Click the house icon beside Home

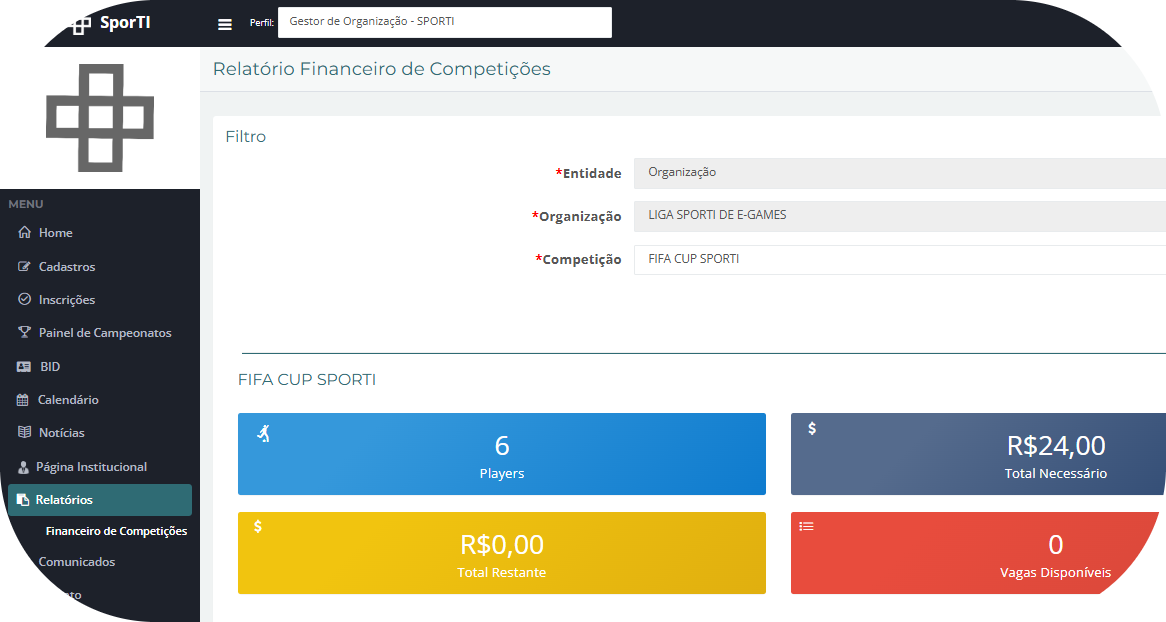25,233
